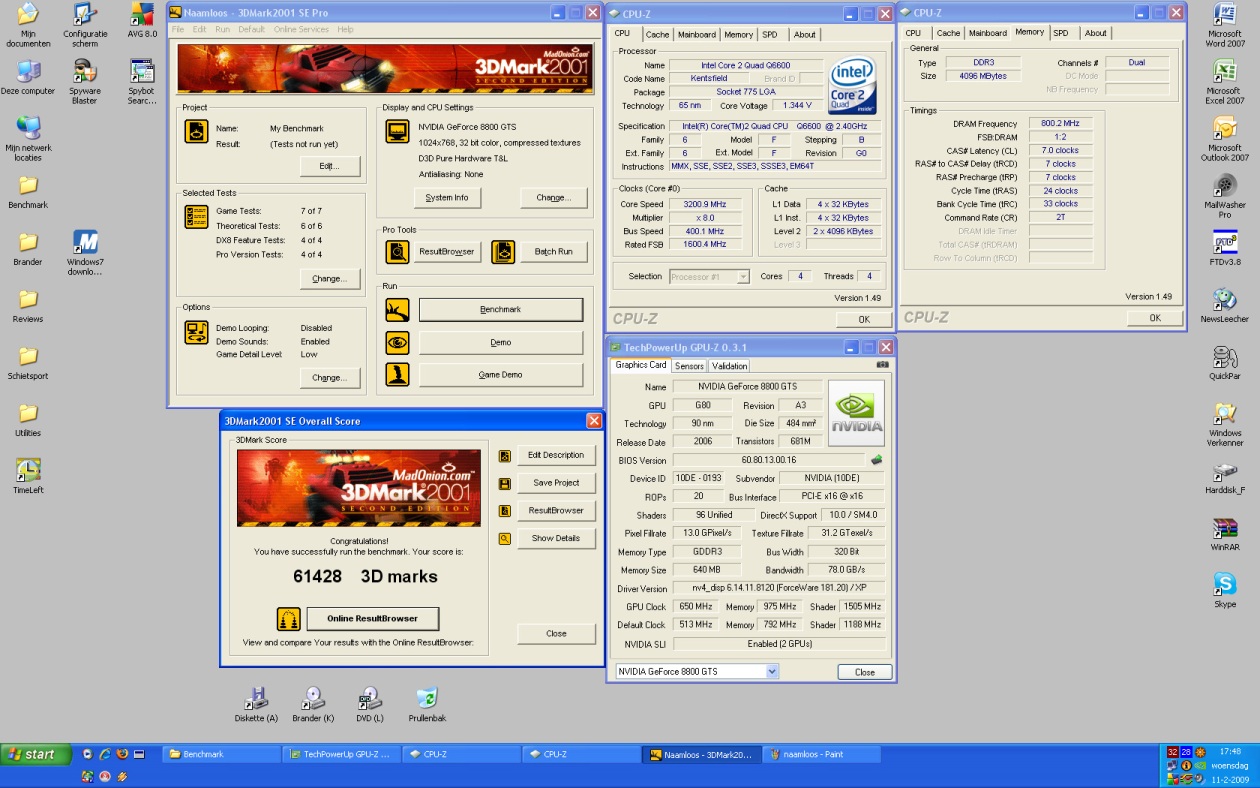Click the 61428 3D marks score text
This screenshot has height=788, width=1260.
click(365, 577)
